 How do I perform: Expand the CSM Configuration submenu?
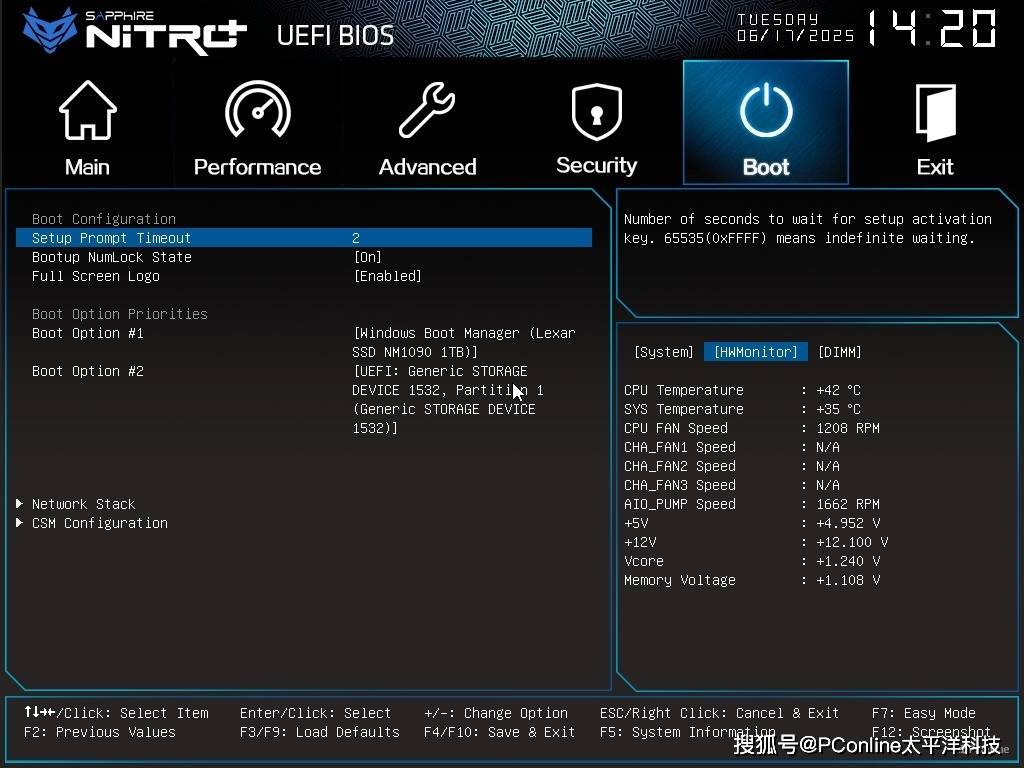[99, 523]
